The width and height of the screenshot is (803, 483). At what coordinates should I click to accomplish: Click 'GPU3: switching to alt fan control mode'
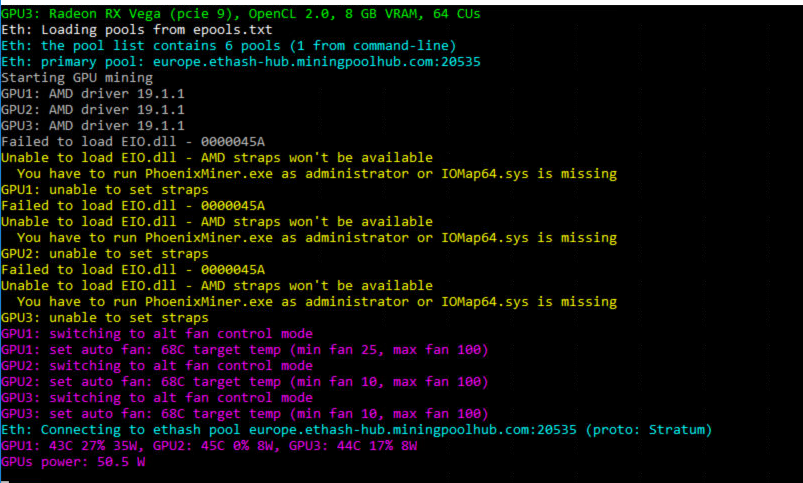[x=157, y=397]
